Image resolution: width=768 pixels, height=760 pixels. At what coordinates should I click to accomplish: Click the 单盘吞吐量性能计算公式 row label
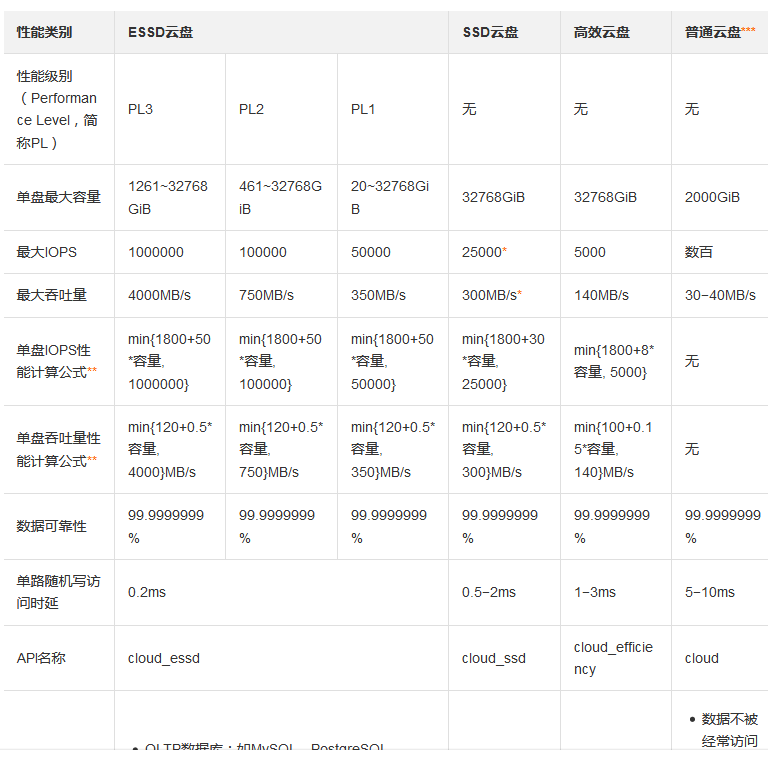[58, 450]
